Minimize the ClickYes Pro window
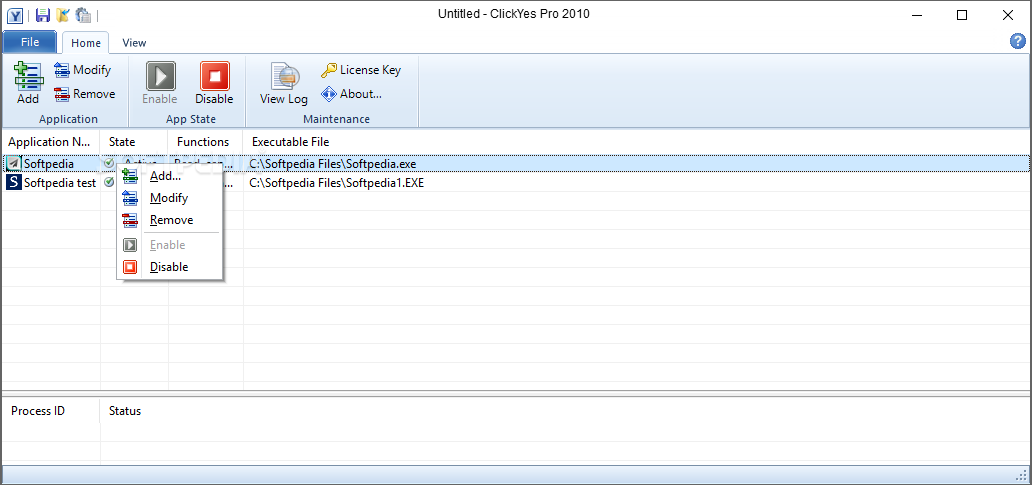The image size is (1032, 485). [x=917, y=15]
